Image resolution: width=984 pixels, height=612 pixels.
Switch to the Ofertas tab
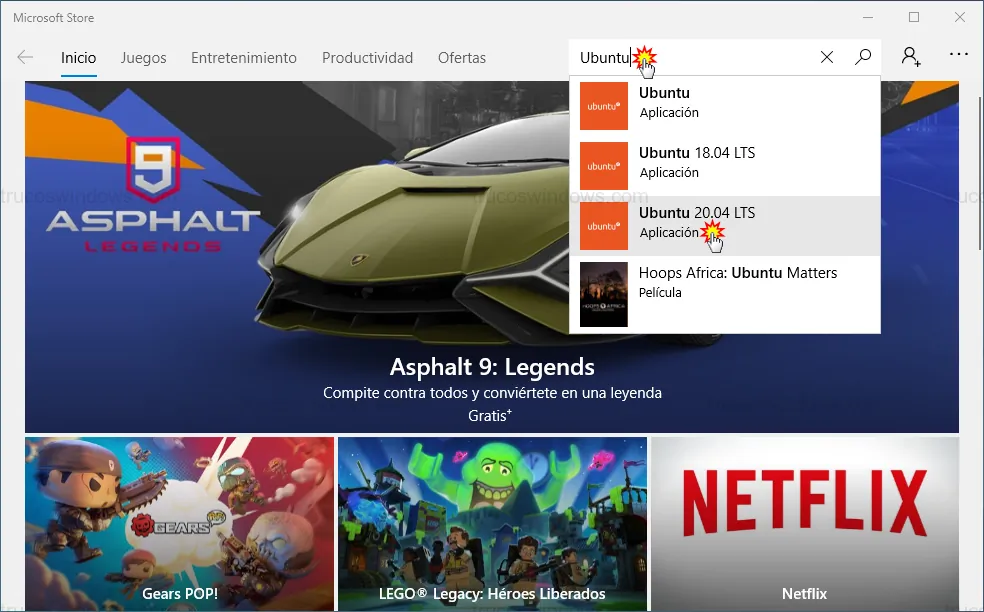[x=462, y=58]
